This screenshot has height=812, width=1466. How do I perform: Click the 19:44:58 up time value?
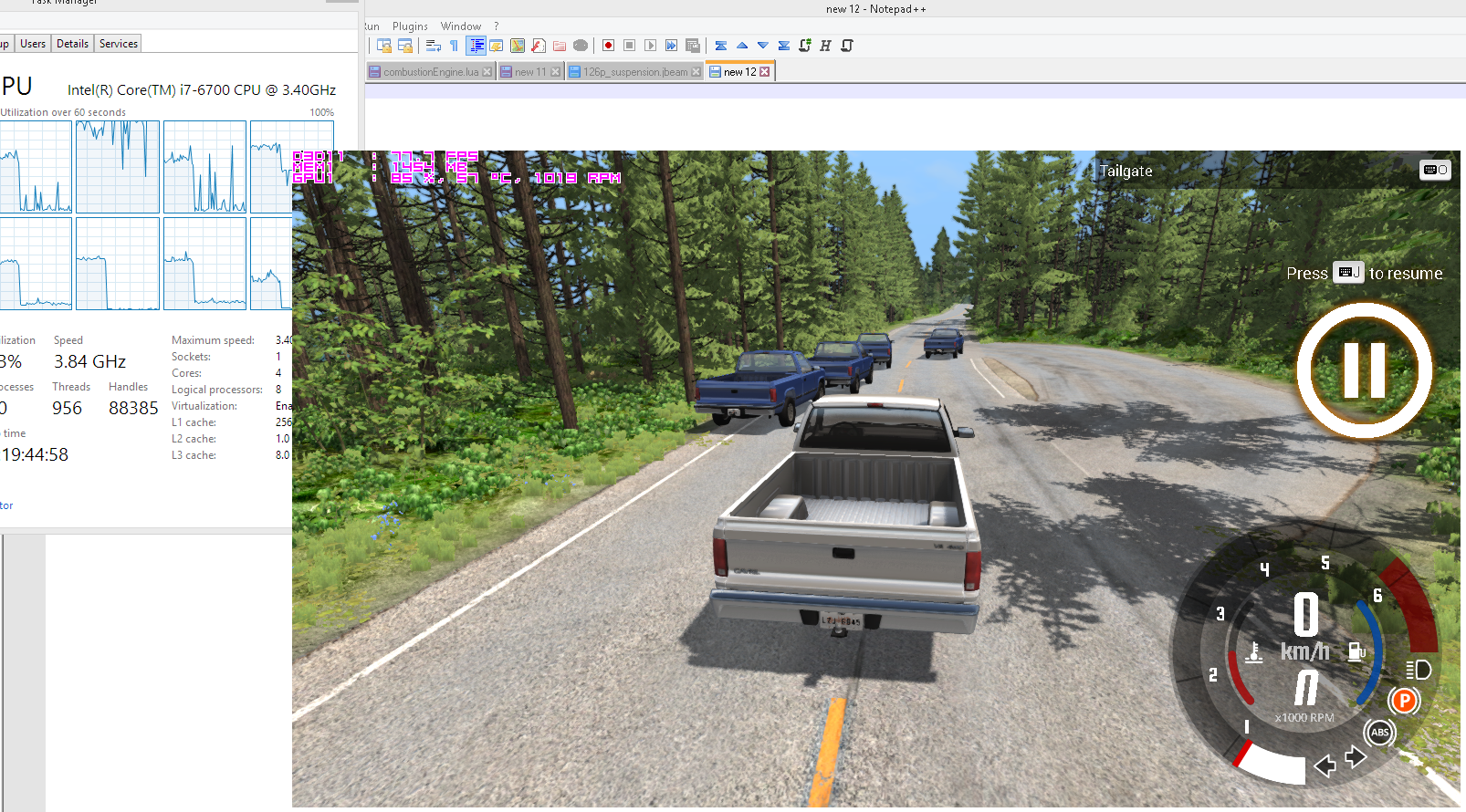click(x=35, y=455)
